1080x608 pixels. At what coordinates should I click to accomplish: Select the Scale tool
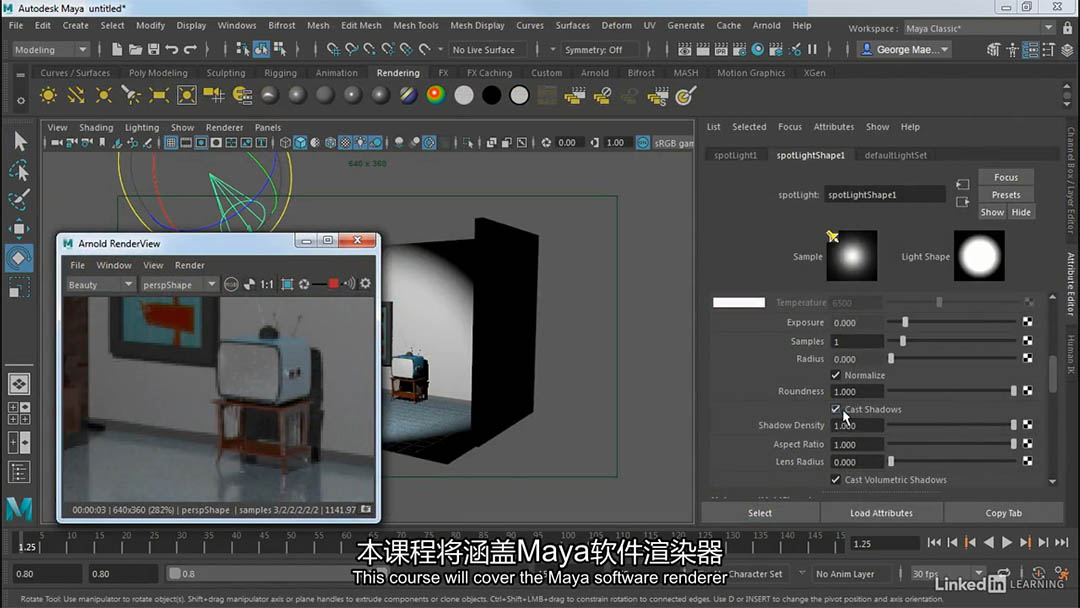coord(19,287)
